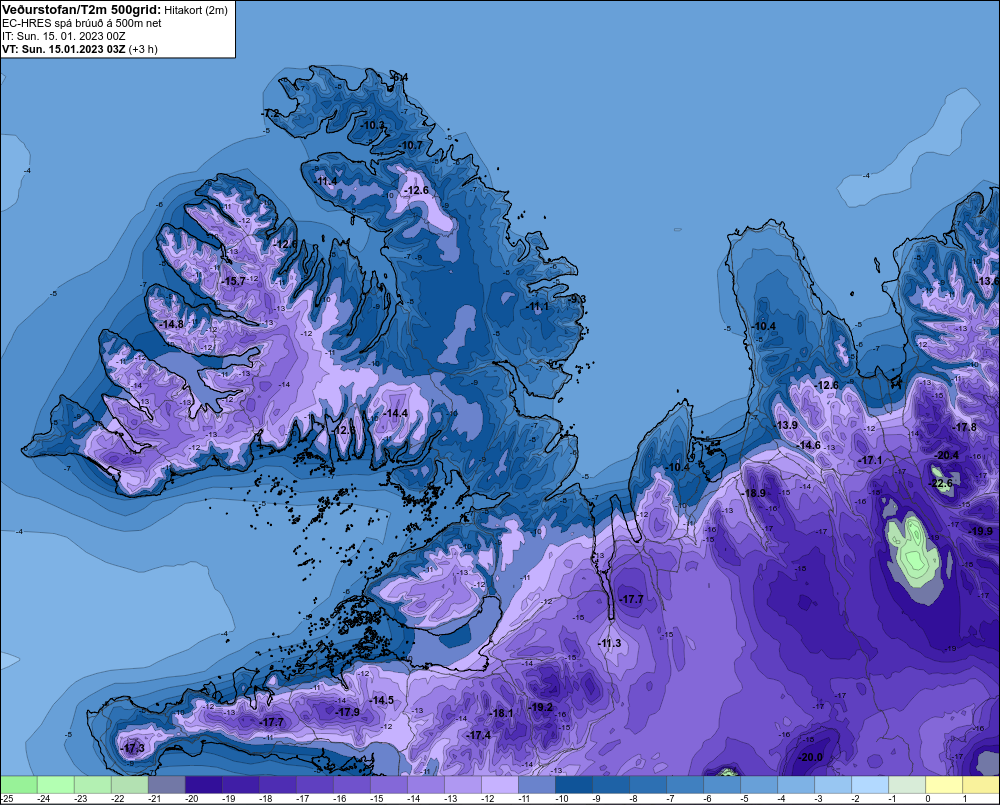This screenshot has height=805, width=1000.
Task: Click the light green cold pocket on the map
Action: (913, 550)
